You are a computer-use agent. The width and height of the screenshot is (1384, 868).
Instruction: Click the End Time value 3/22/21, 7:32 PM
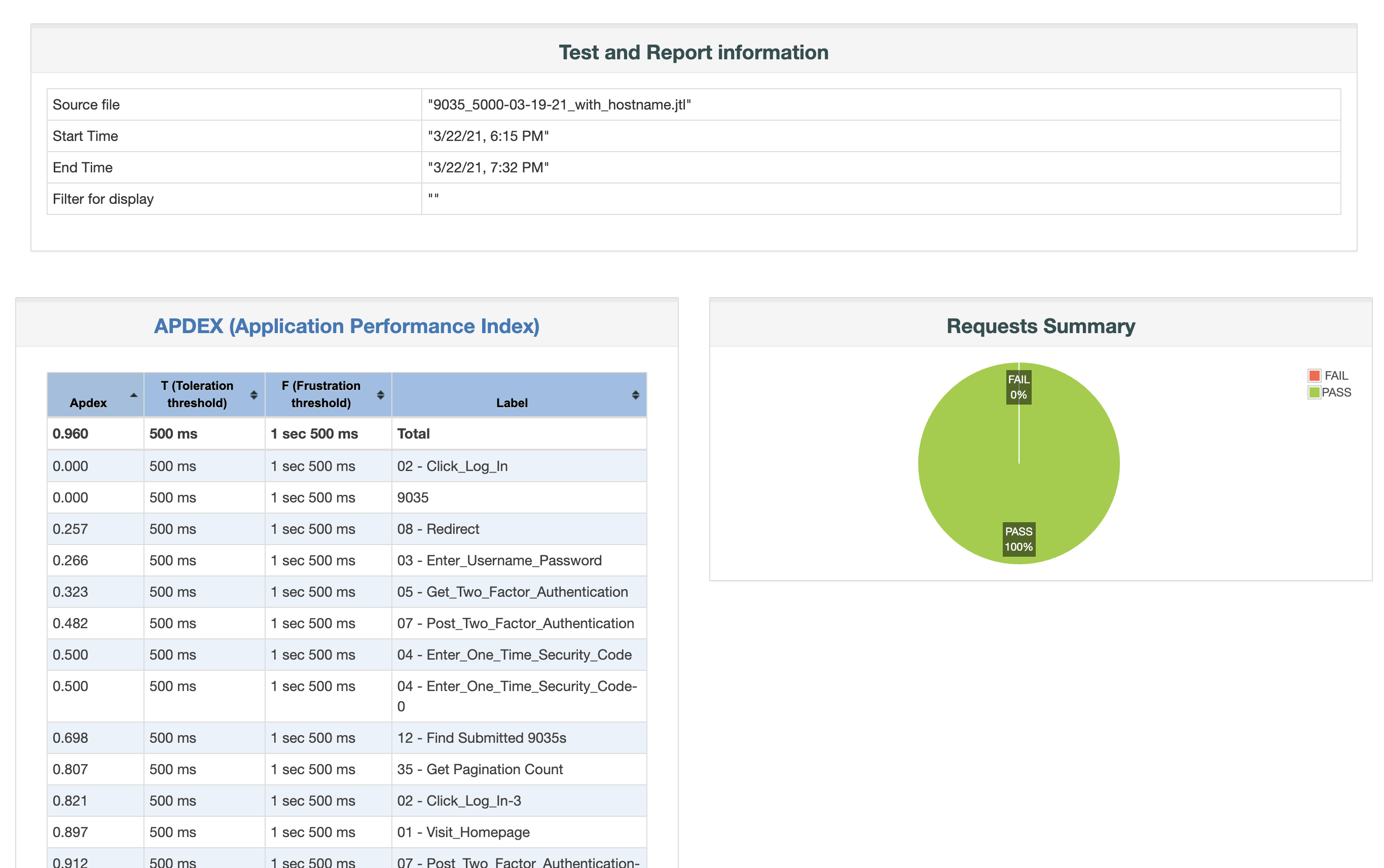click(x=488, y=168)
